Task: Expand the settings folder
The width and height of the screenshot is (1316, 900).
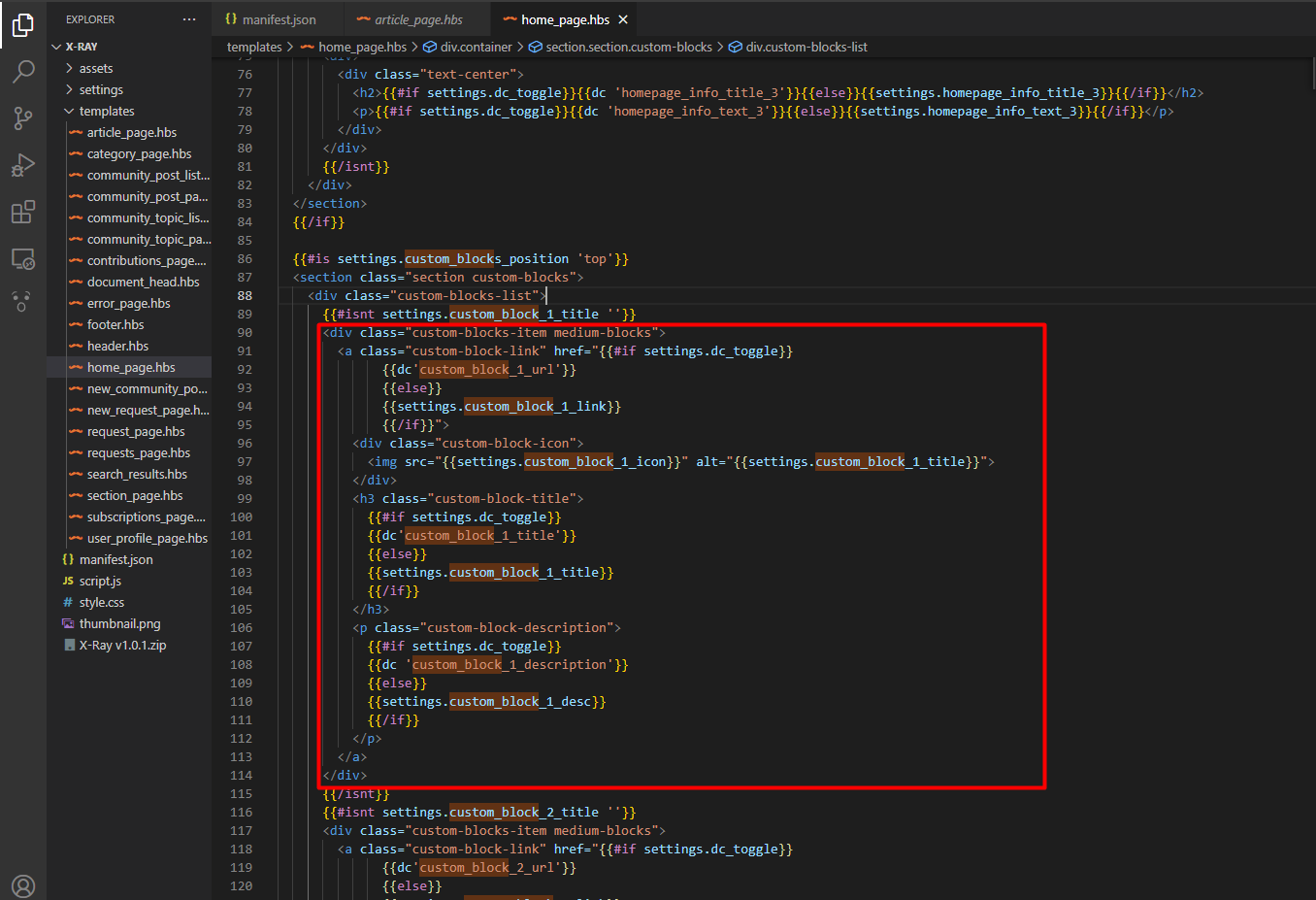Action: point(101,89)
